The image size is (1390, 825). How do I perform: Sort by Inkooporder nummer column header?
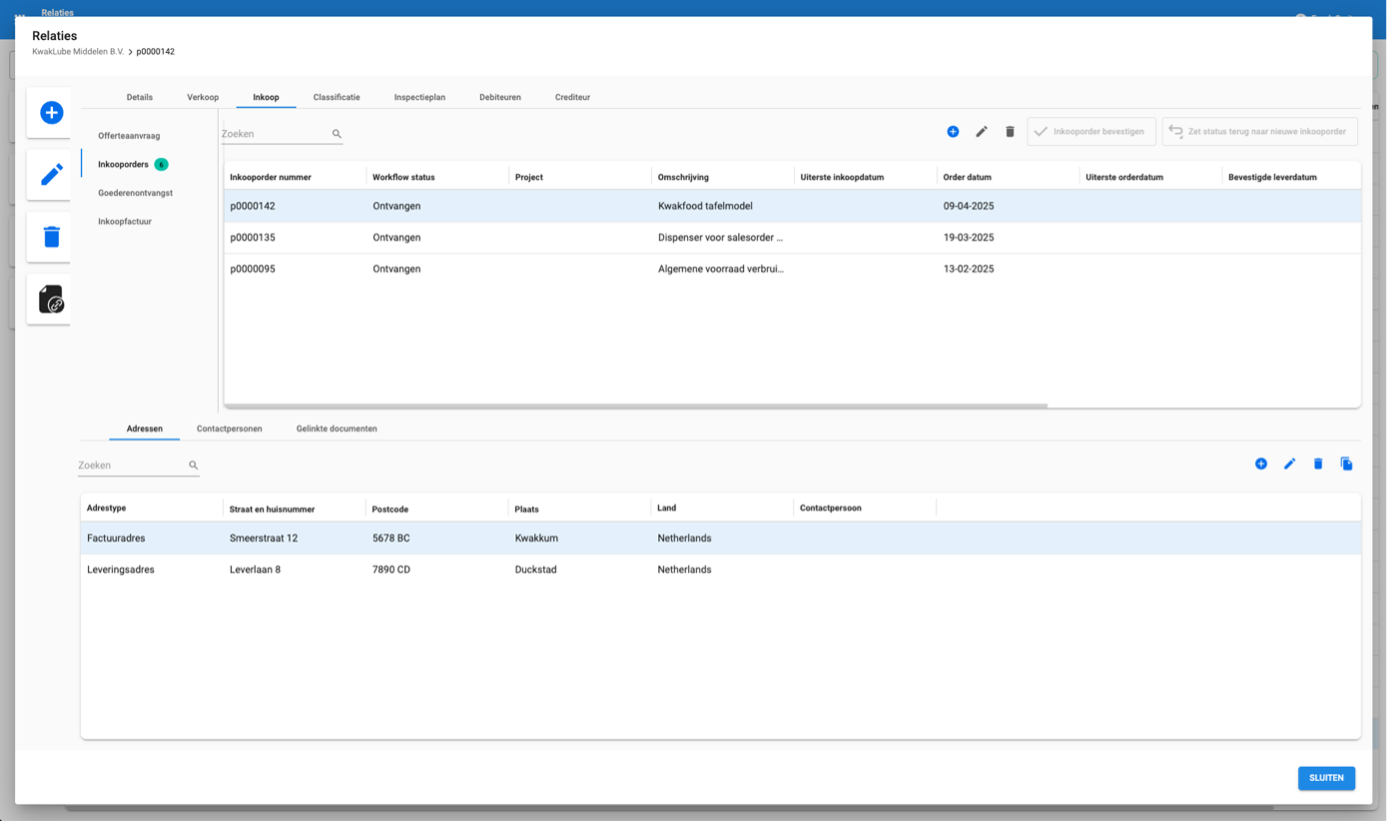[x=271, y=178]
